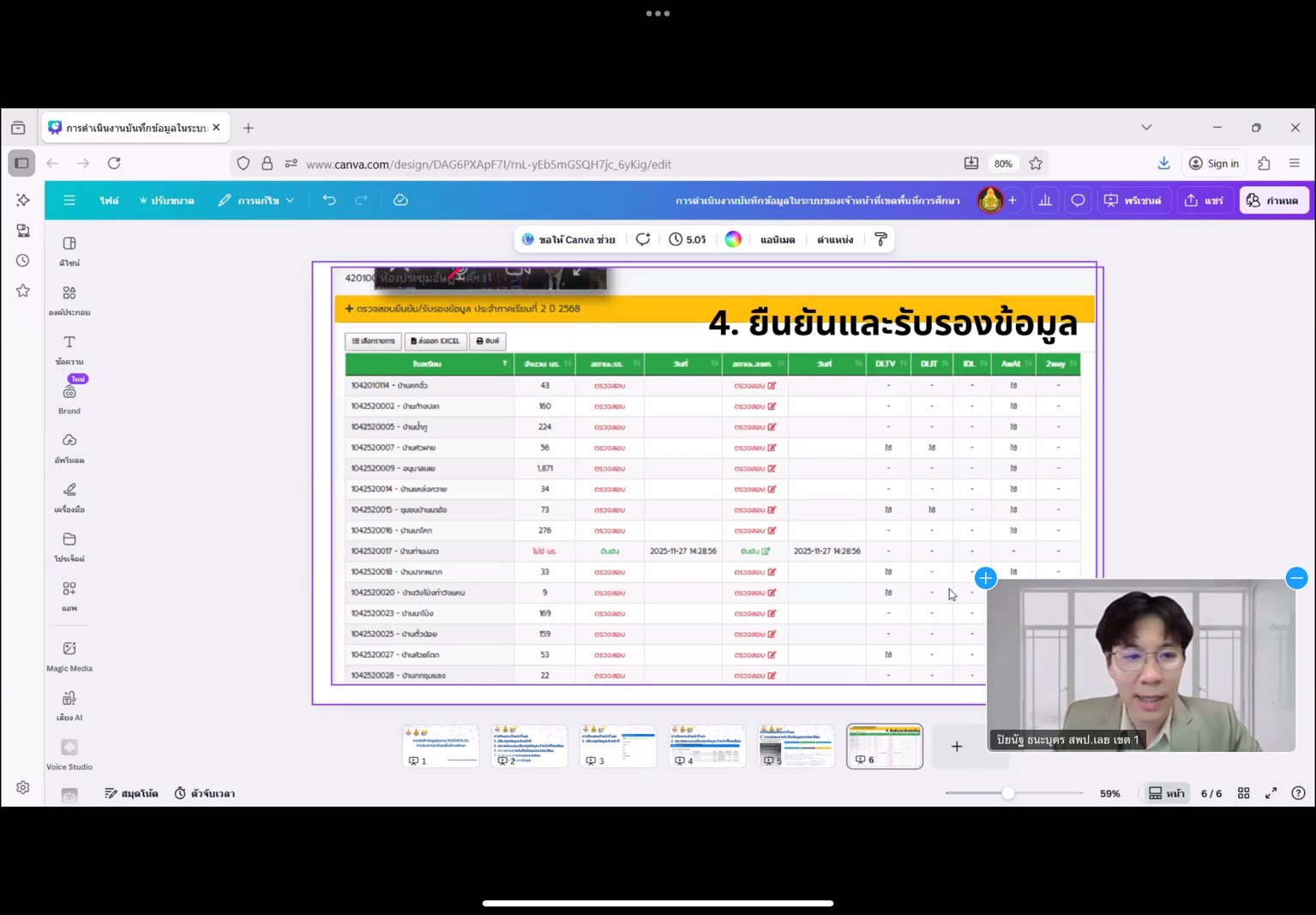
Task: Open the File menu
Action: 109,200
